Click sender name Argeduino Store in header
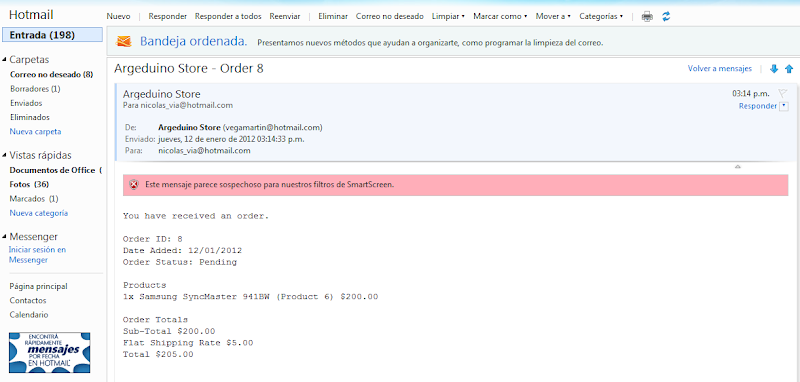The height and width of the screenshot is (382, 800). pos(162,94)
